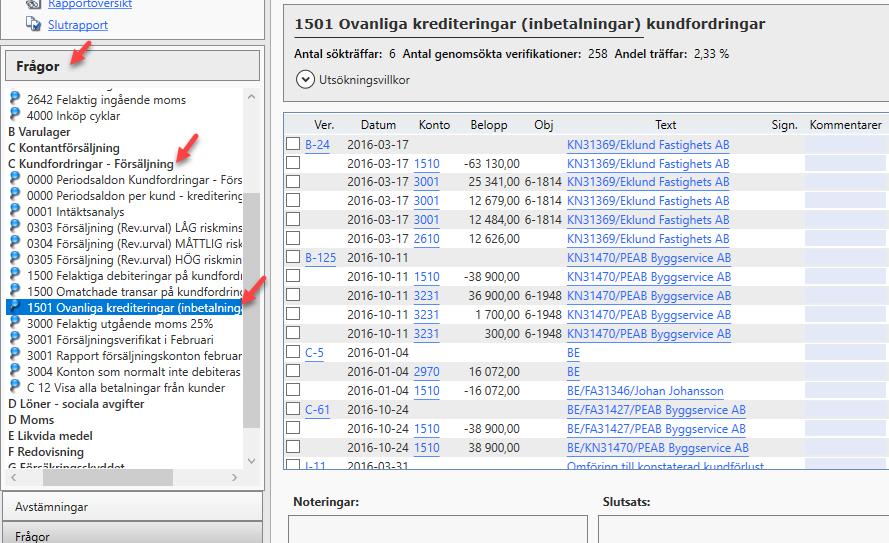Tick the checkbox for verification C-5
The height and width of the screenshot is (543, 889).
tap(293, 351)
